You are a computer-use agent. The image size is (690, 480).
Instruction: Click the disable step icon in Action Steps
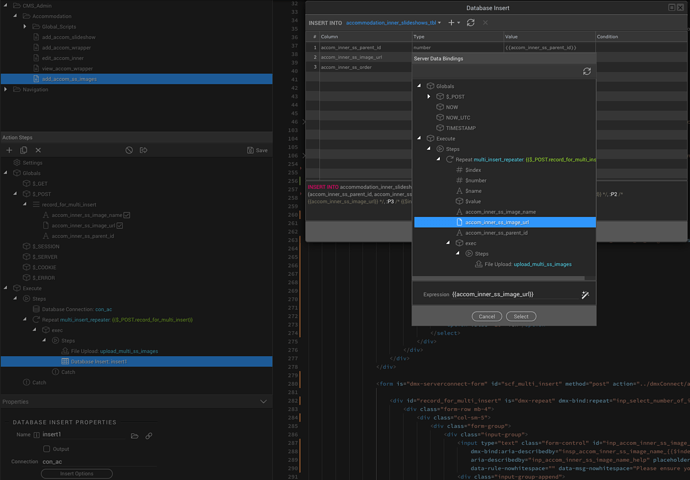coord(129,150)
